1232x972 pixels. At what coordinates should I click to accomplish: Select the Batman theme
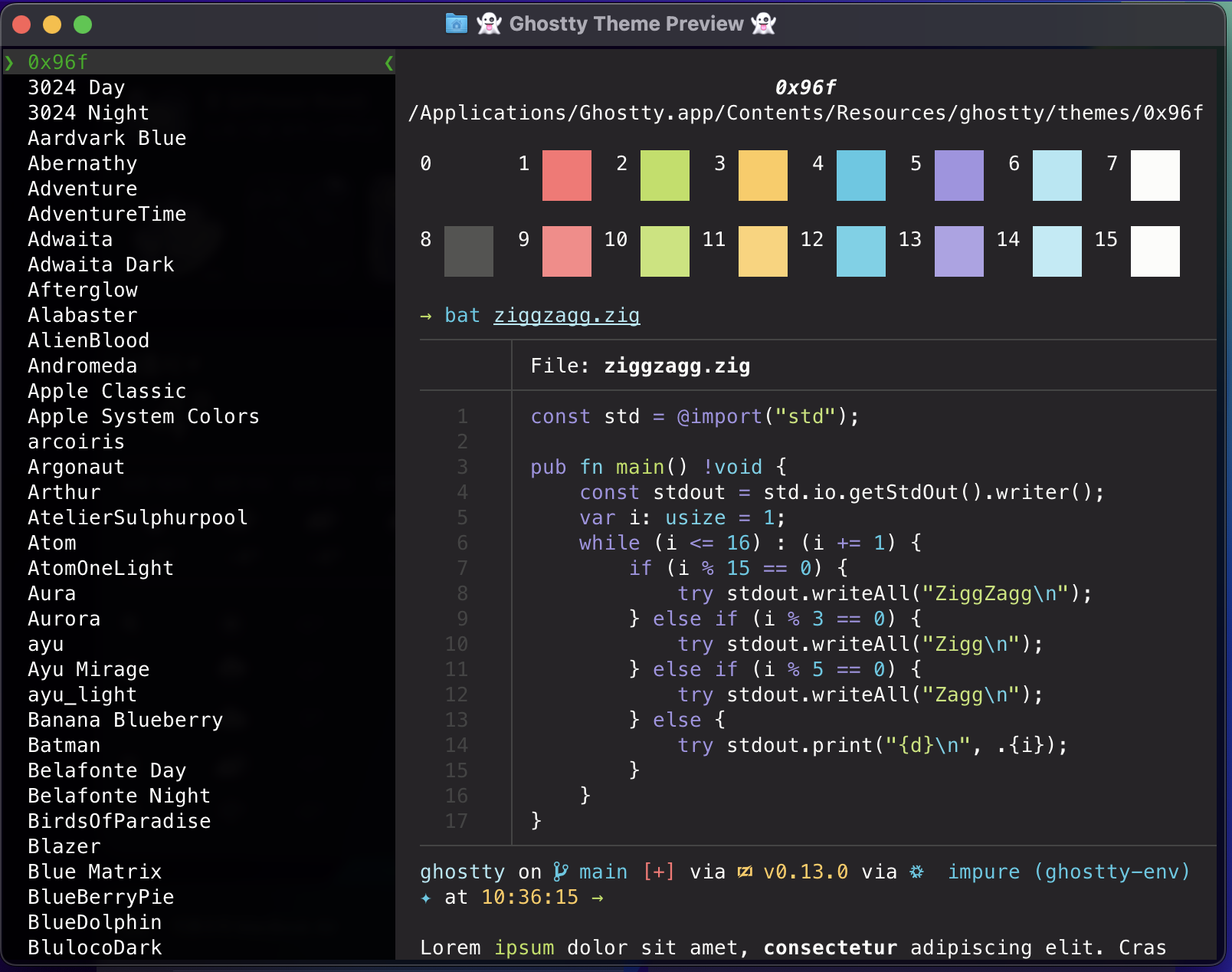point(64,745)
